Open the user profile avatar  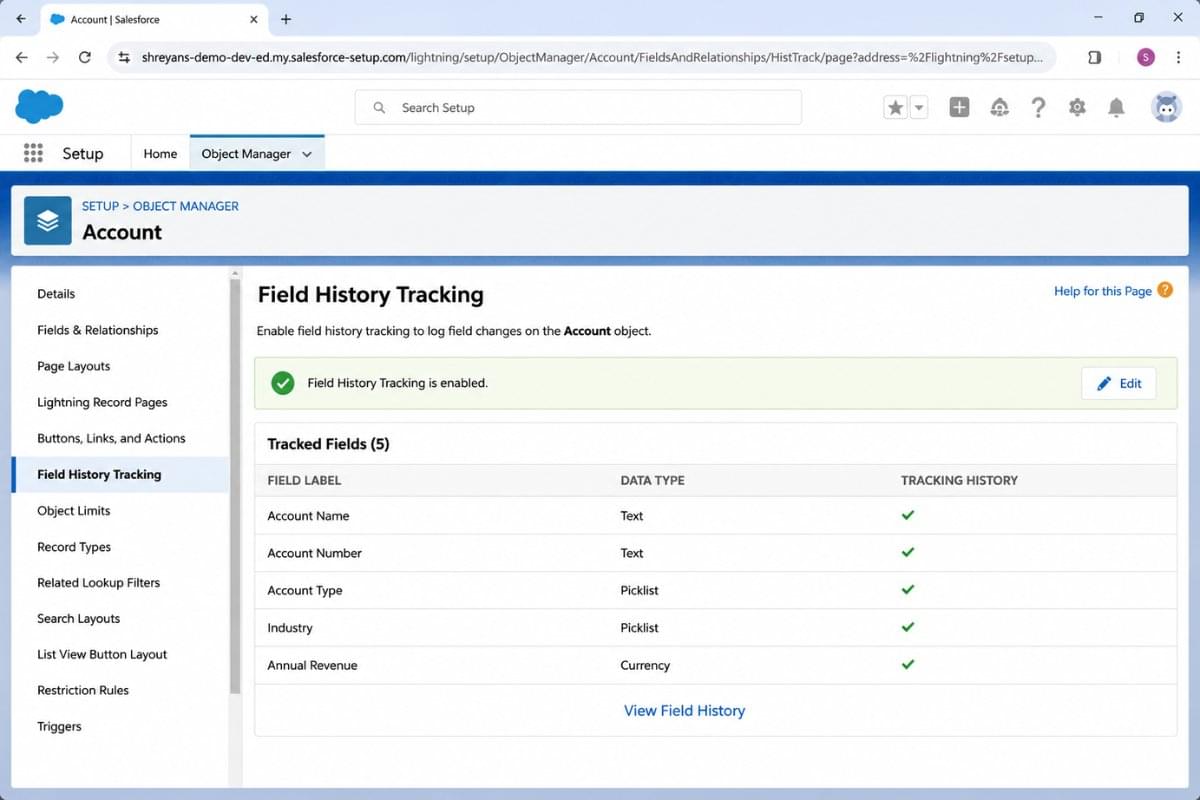pos(1166,108)
